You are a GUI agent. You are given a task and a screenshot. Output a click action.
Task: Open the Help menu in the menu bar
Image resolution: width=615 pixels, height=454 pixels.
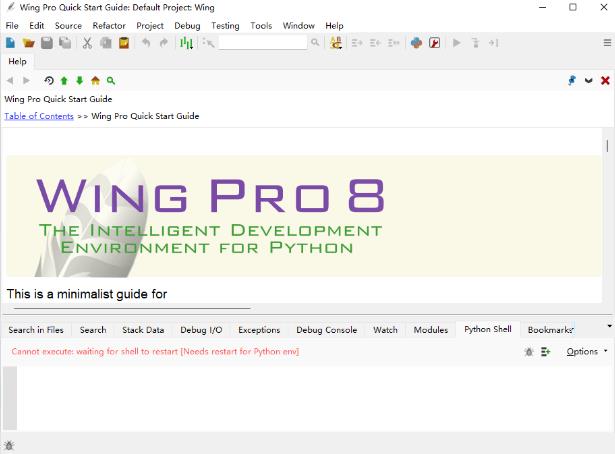click(x=334, y=25)
